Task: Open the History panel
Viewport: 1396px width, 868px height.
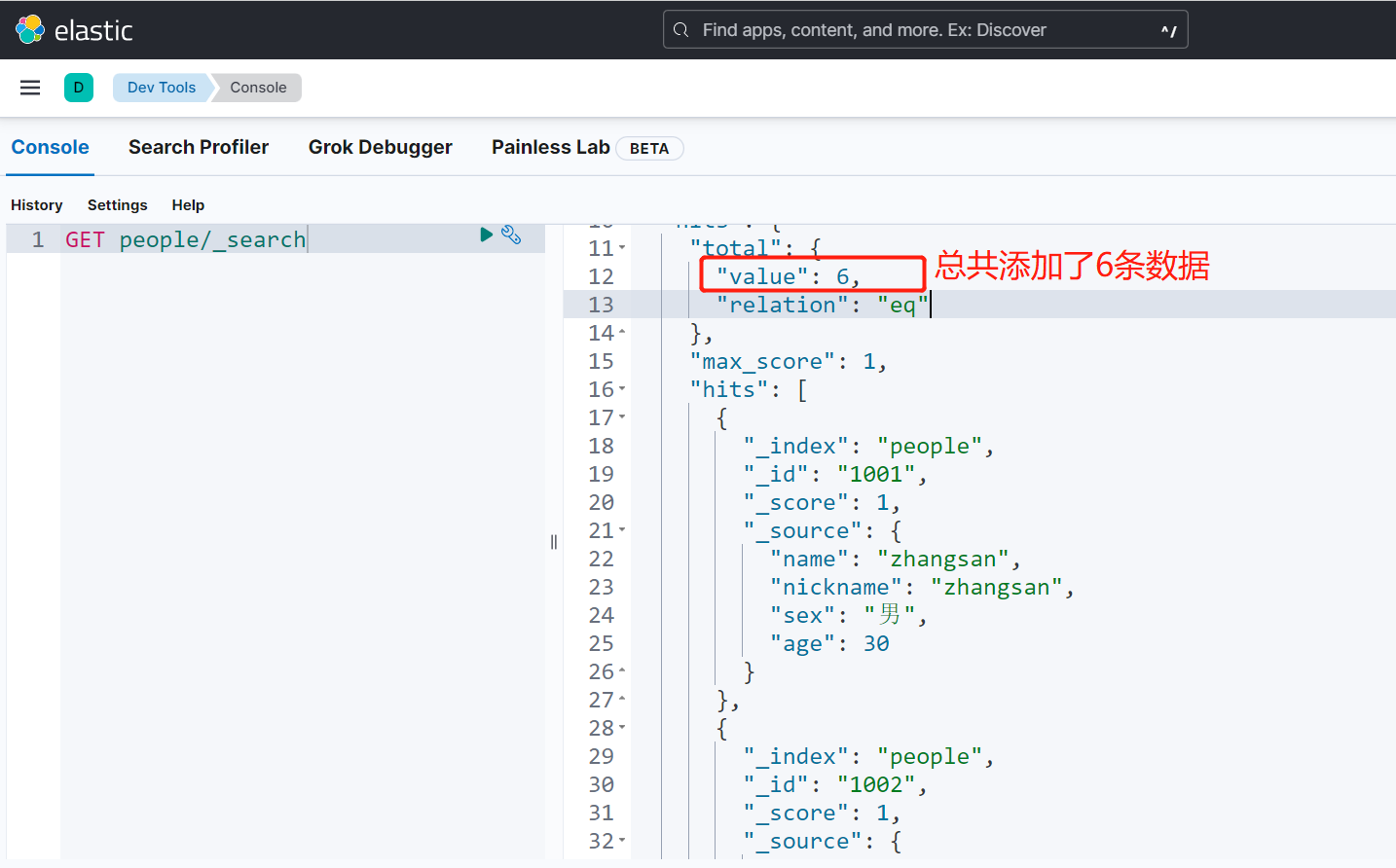Action: 37,205
